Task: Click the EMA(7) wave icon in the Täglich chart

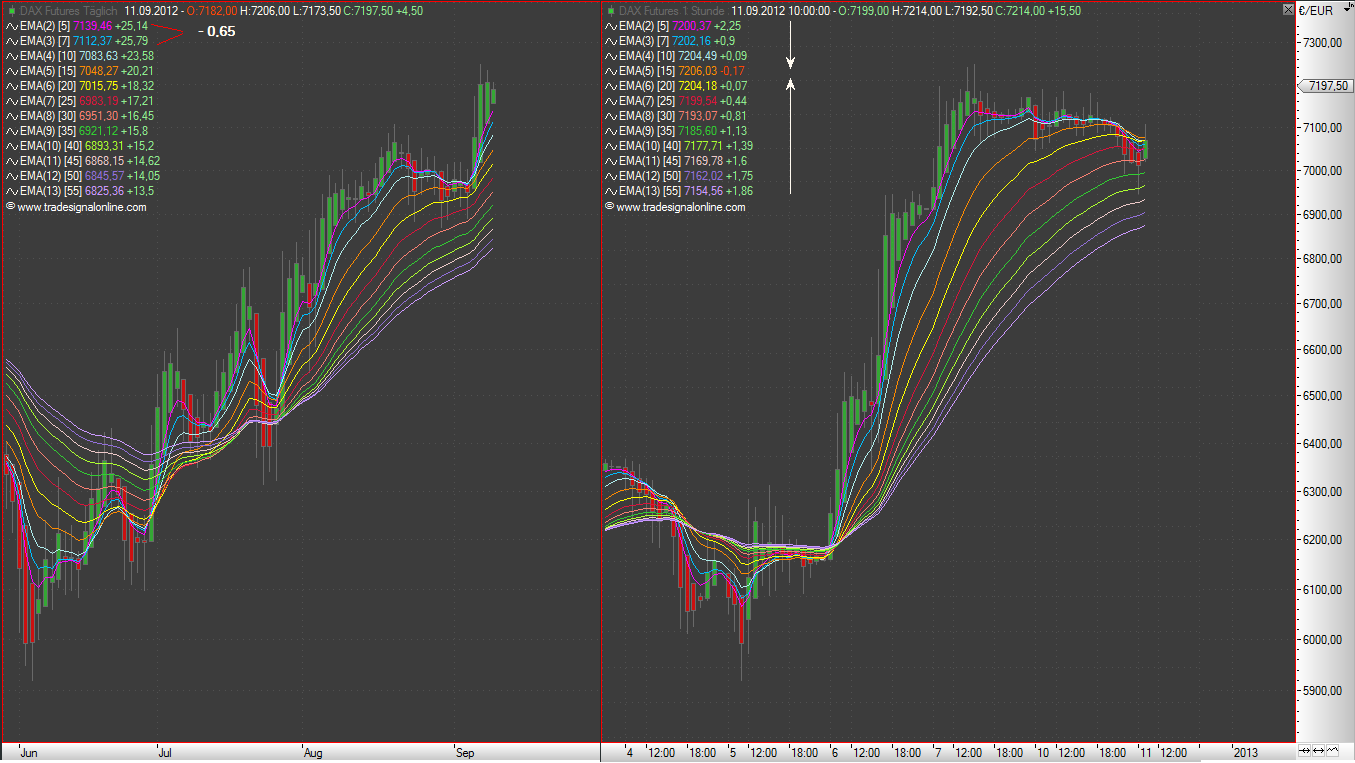Action: [x=11, y=101]
